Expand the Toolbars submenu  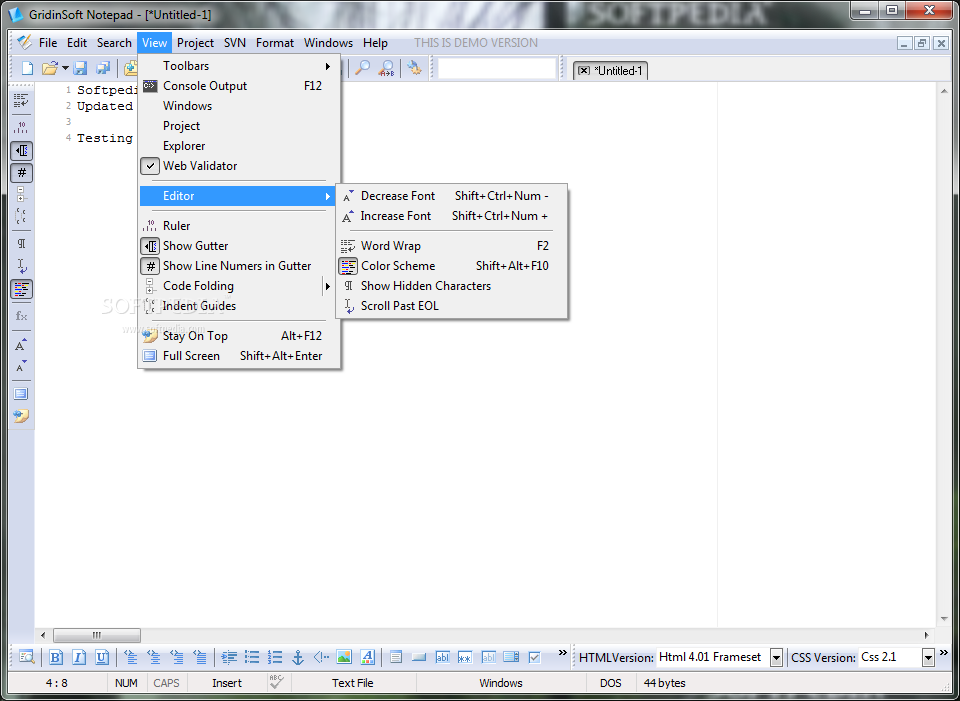point(239,66)
